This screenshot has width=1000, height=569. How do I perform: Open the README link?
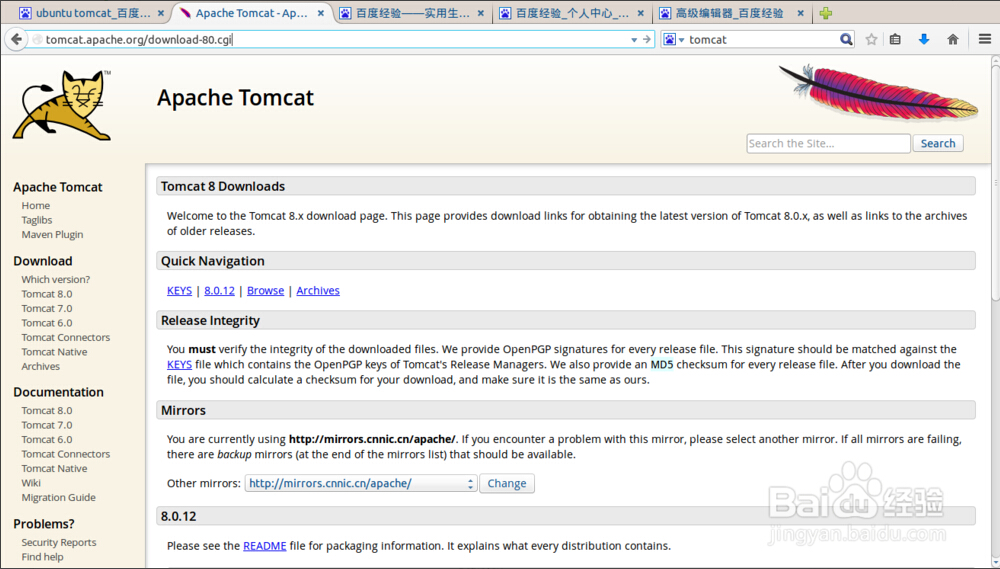click(x=265, y=546)
